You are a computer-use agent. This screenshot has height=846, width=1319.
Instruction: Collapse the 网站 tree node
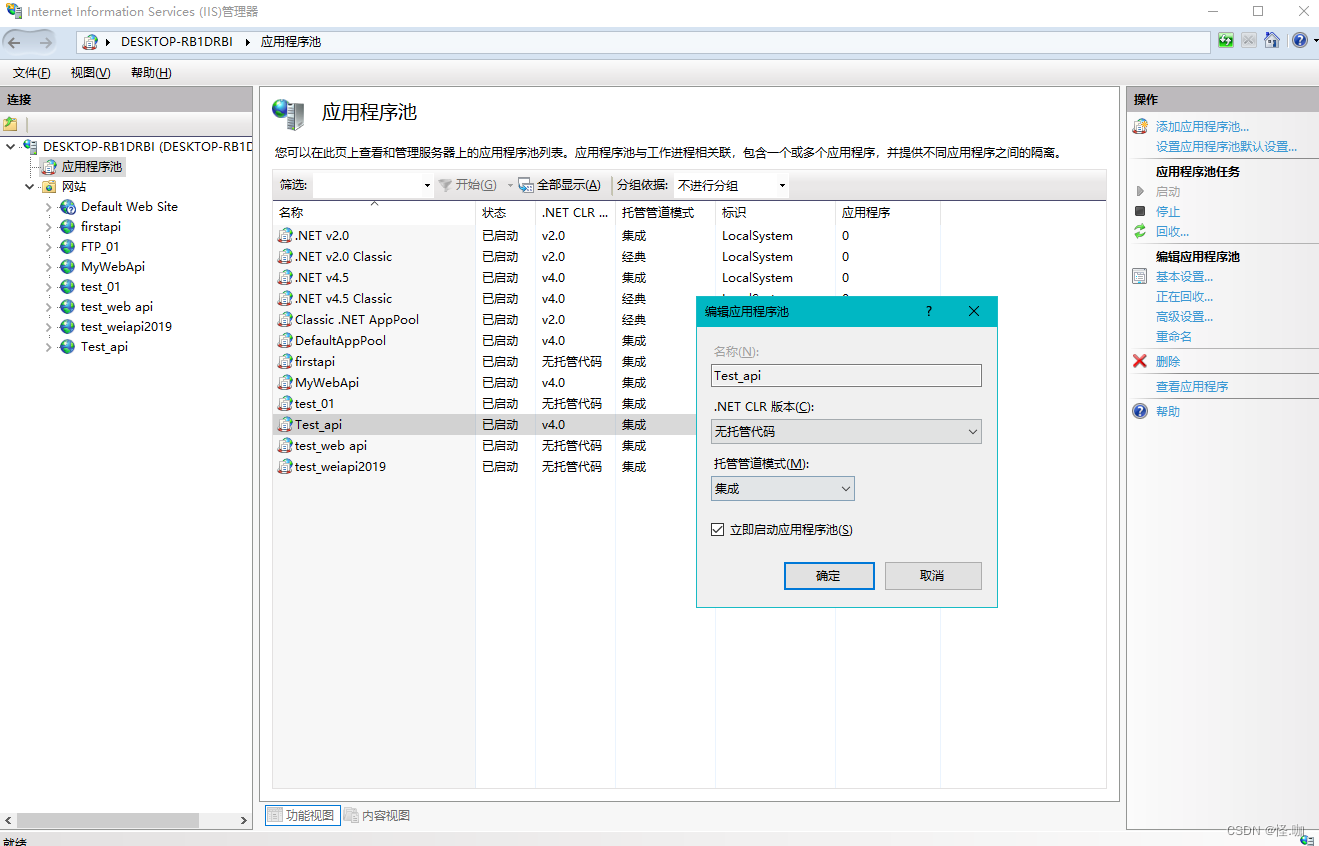[30, 187]
